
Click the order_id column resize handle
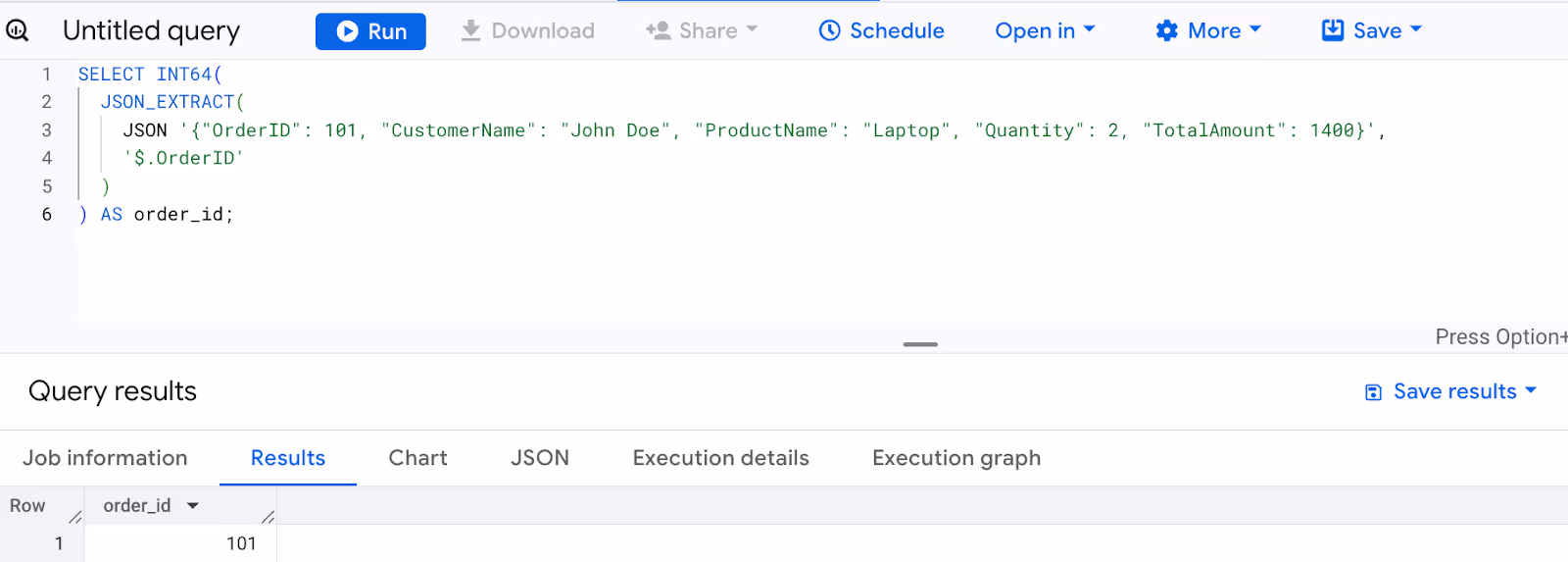point(268,516)
